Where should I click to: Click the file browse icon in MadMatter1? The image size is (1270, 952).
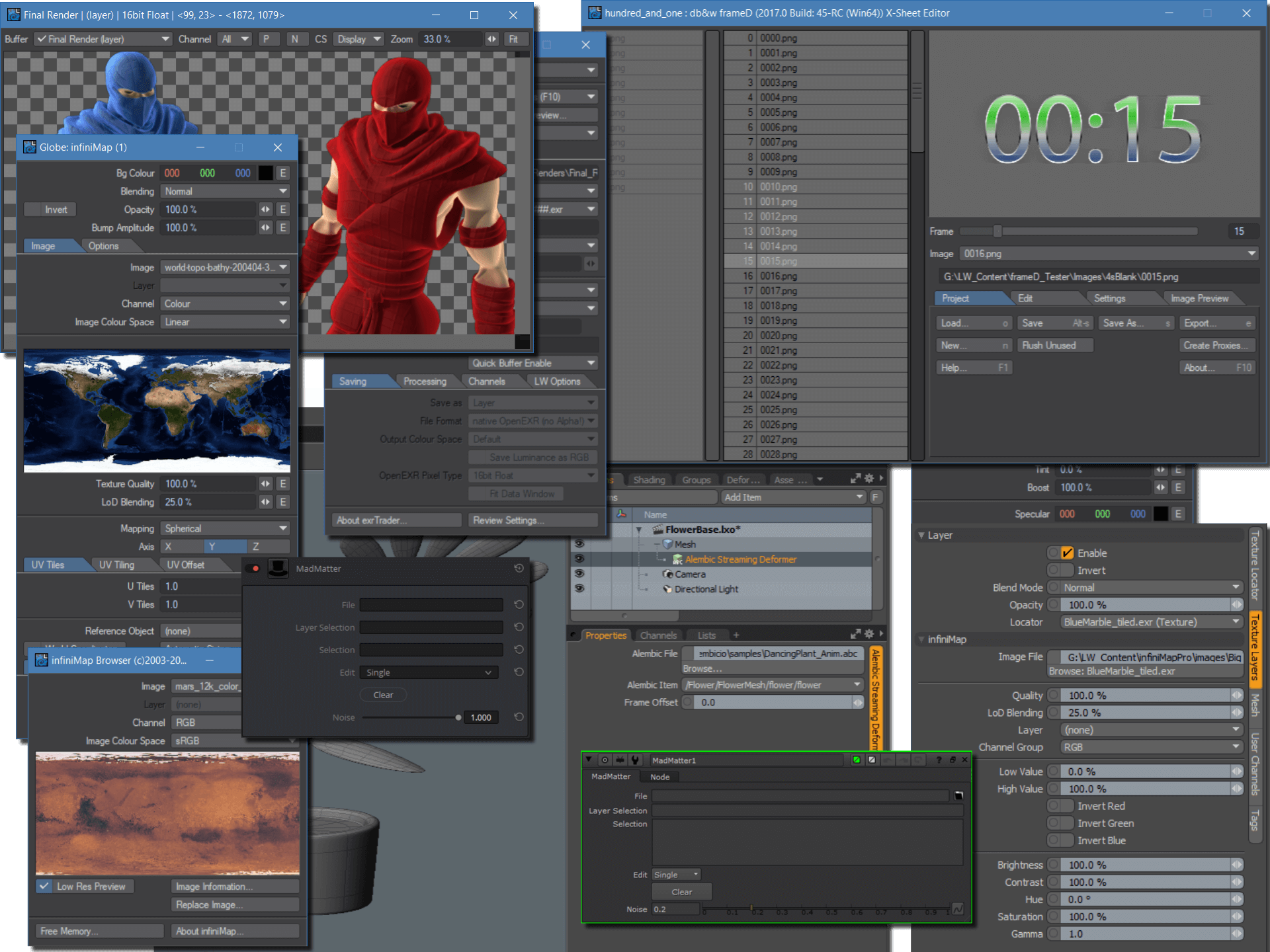point(958,796)
